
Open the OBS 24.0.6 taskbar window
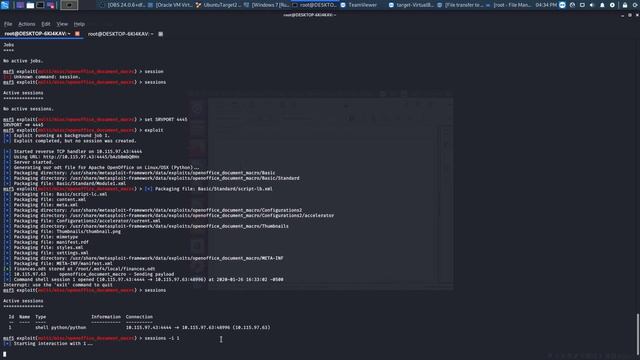click(123, 5)
